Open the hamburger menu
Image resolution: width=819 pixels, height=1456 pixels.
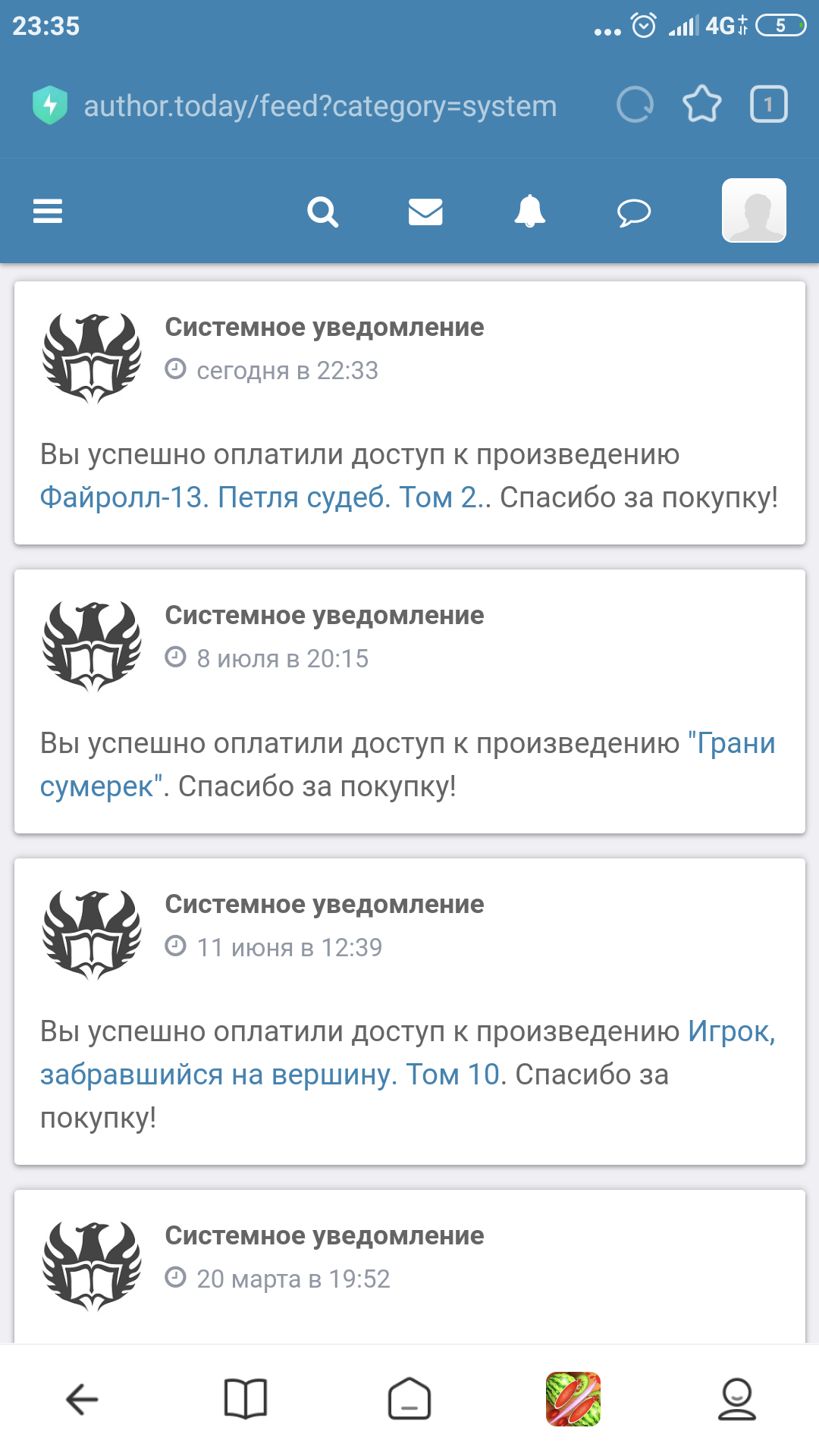pos(48,211)
